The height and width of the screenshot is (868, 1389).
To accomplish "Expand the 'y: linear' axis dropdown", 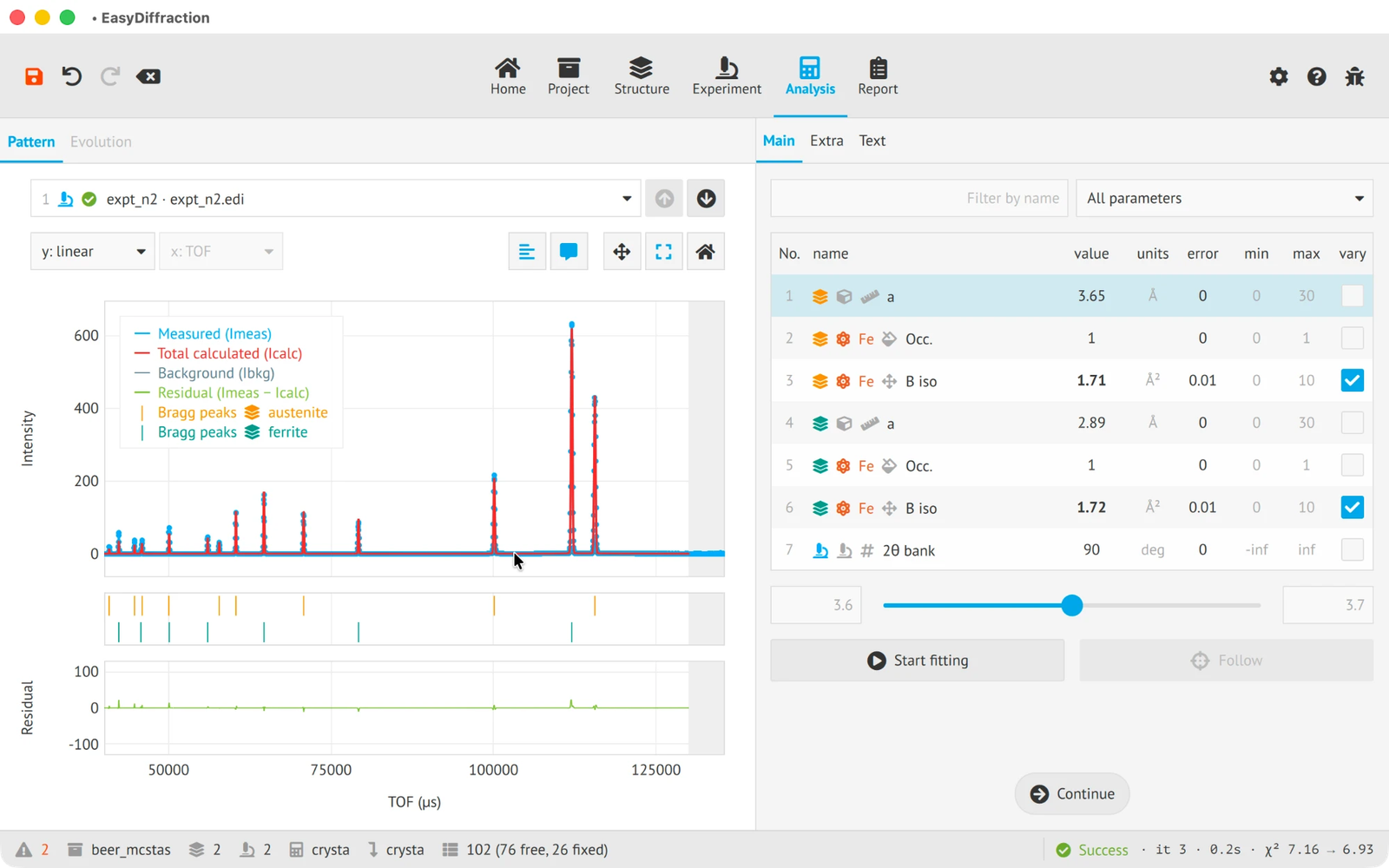I will click(93, 252).
